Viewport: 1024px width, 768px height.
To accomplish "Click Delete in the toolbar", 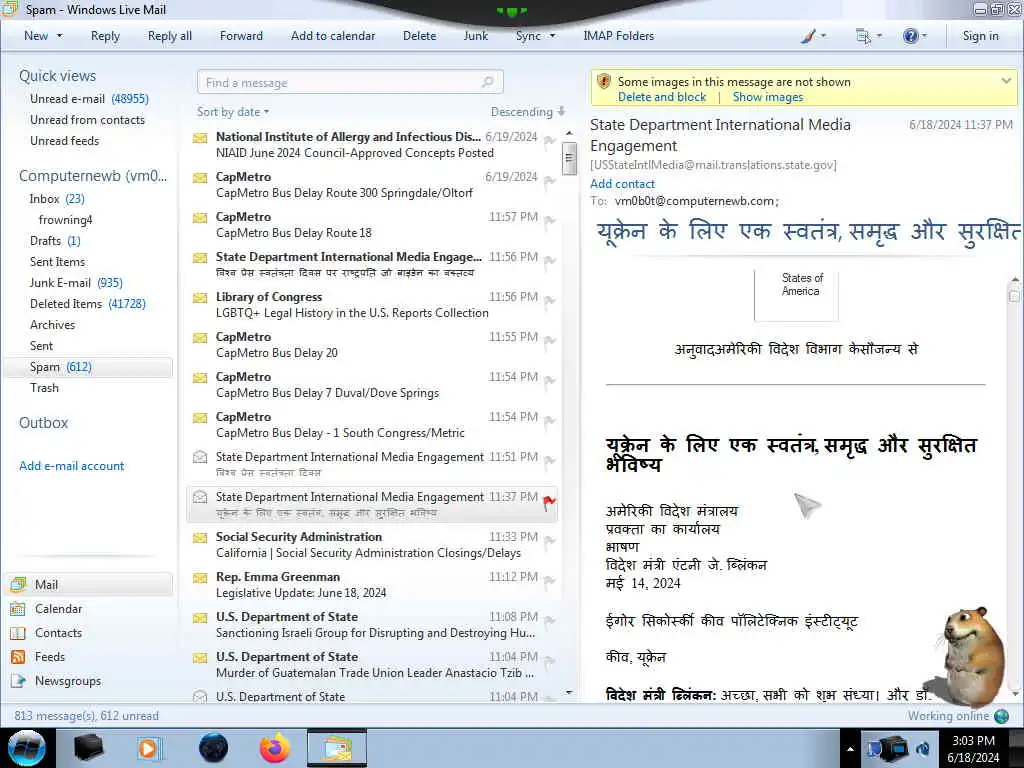I will coord(419,37).
